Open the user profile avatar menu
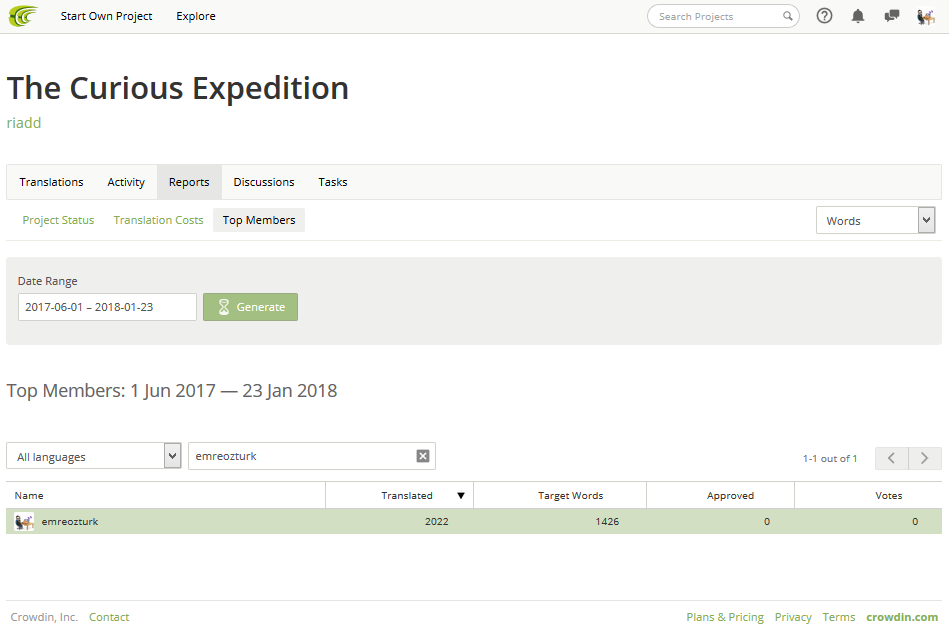 click(x=925, y=16)
